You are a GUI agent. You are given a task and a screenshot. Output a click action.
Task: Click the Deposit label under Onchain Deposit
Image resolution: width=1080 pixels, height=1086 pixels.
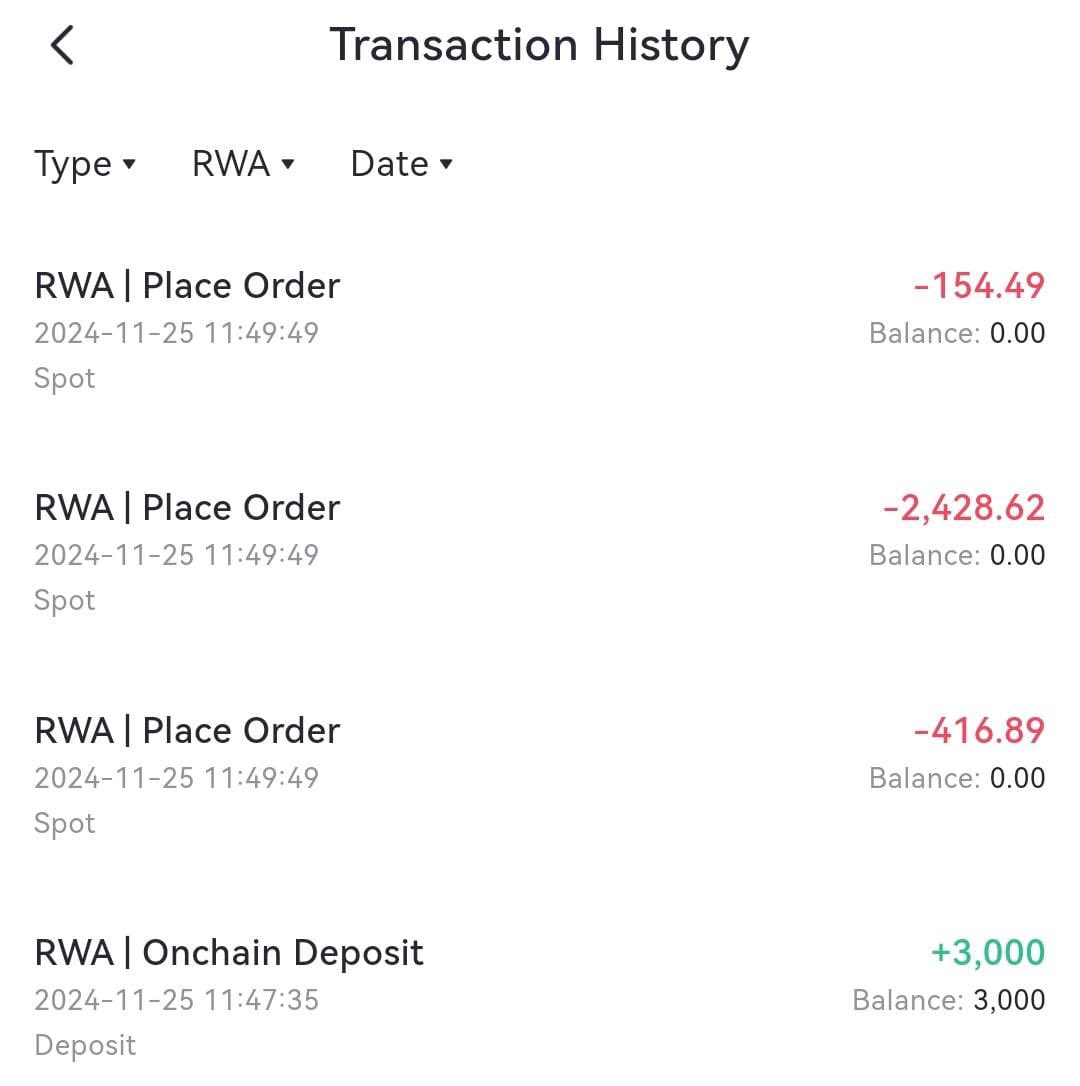click(x=85, y=1046)
